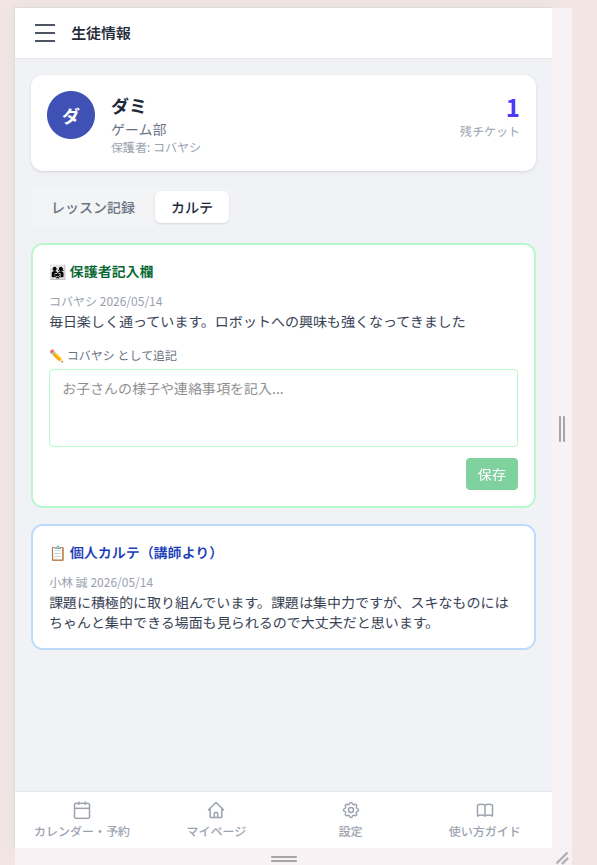
Task: Click student name ダミ
Action: [129, 105]
